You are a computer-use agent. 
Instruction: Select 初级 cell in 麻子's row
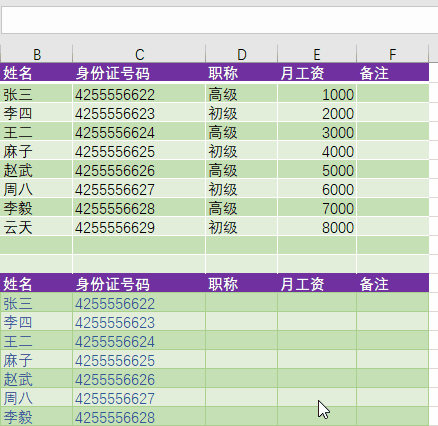pyautogui.click(x=242, y=150)
